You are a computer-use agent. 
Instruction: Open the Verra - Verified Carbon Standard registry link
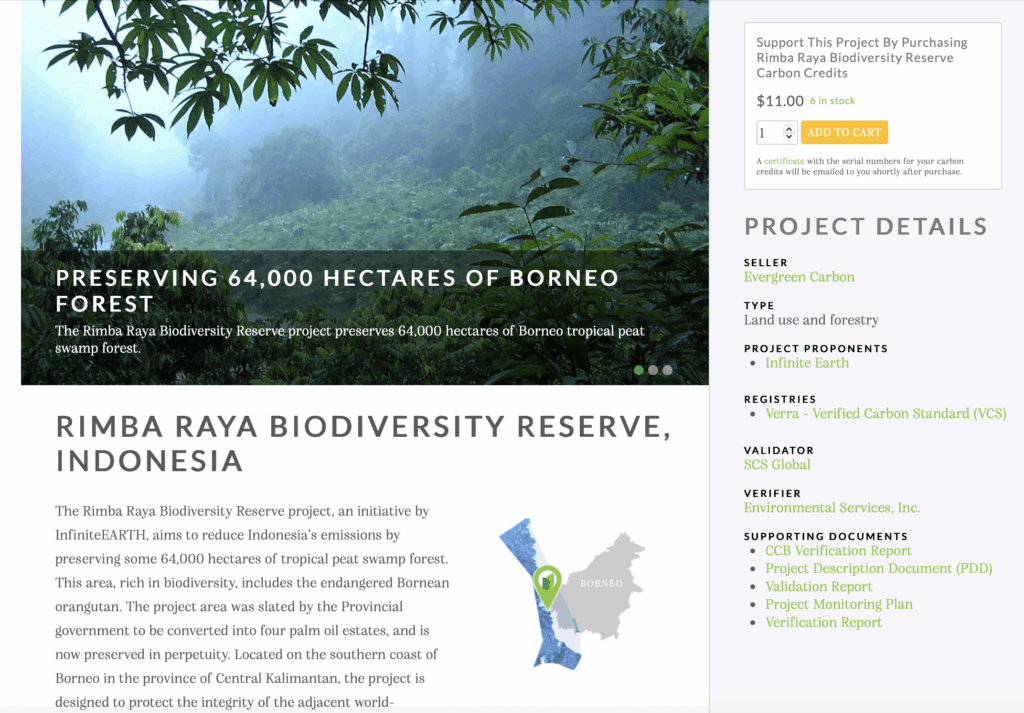[x=885, y=413]
